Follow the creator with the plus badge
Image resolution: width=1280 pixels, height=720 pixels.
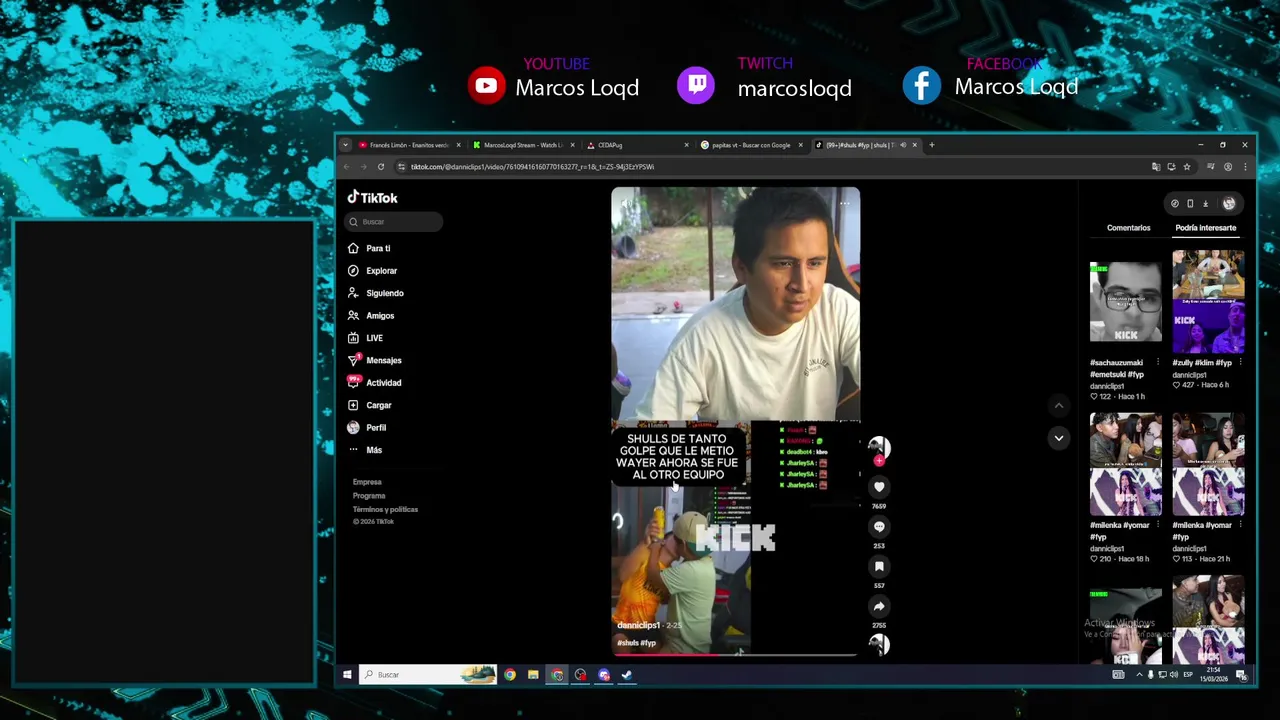pyautogui.click(x=879, y=461)
